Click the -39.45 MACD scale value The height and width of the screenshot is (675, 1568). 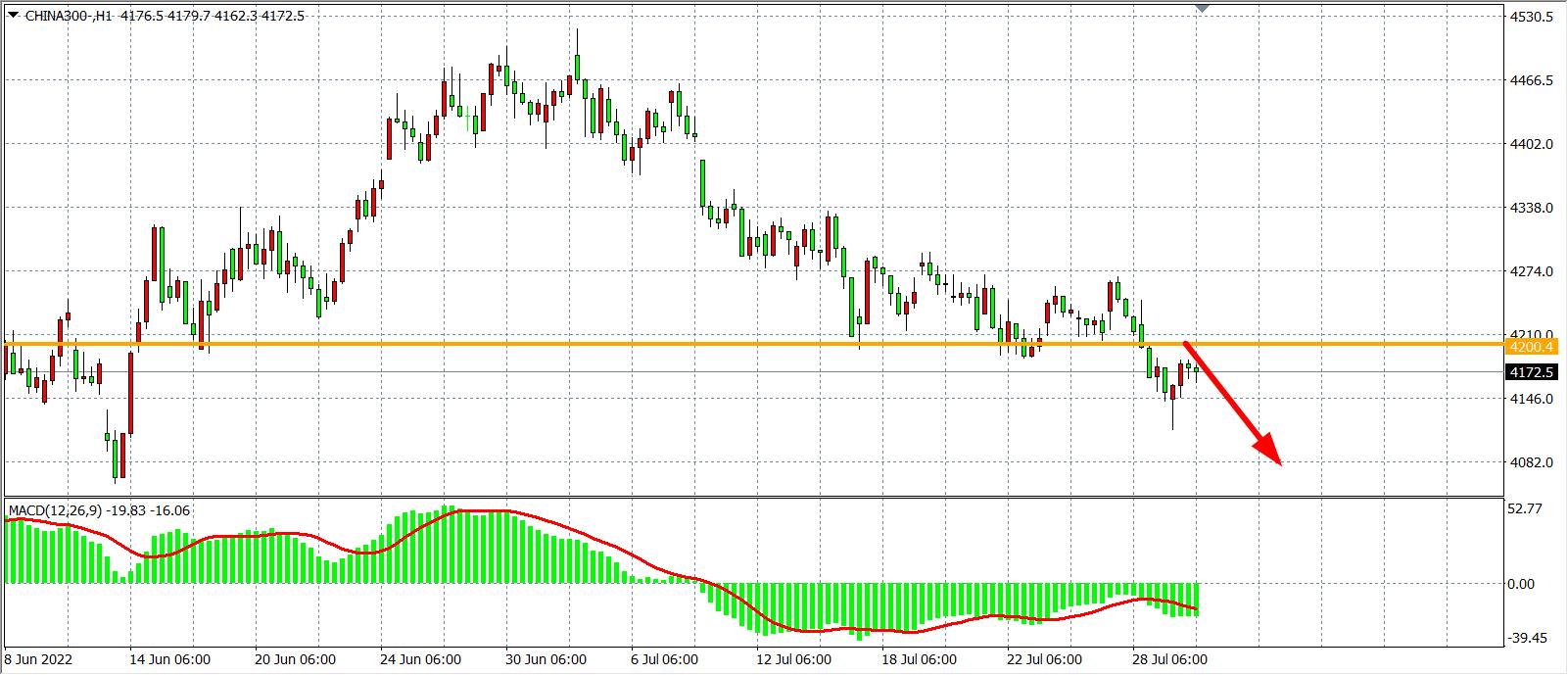pyautogui.click(x=1530, y=638)
